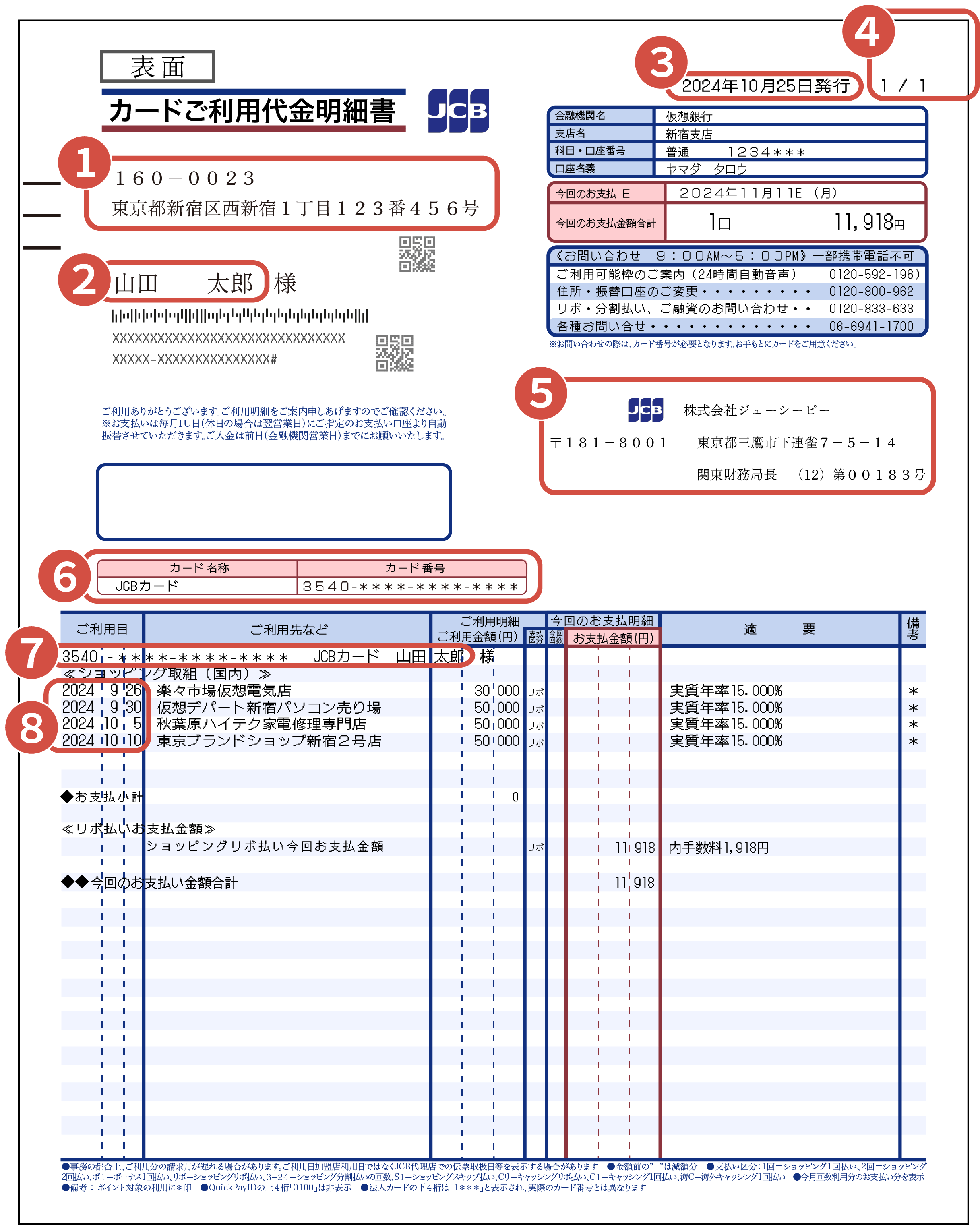
Task: Click the amount 30,000 in first row
Action: [x=497, y=691]
